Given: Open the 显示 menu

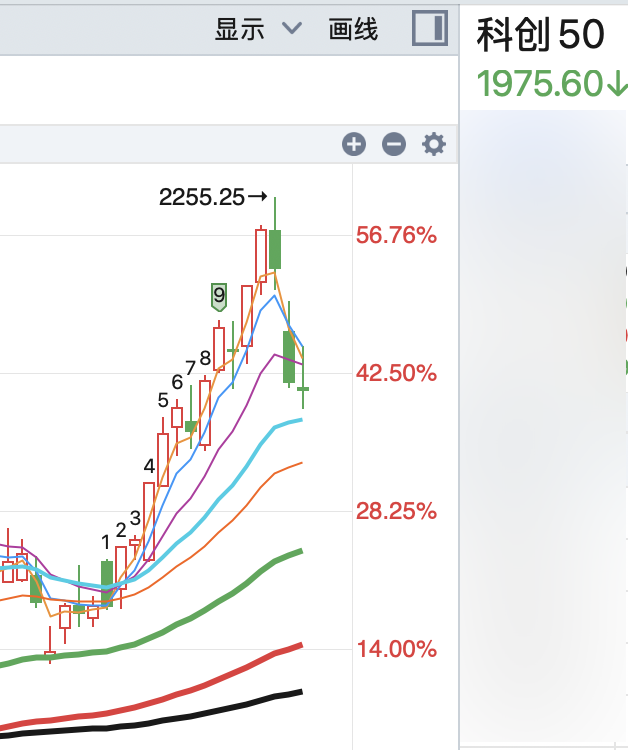Looking at the screenshot, I should pyautogui.click(x=240, y=29).
